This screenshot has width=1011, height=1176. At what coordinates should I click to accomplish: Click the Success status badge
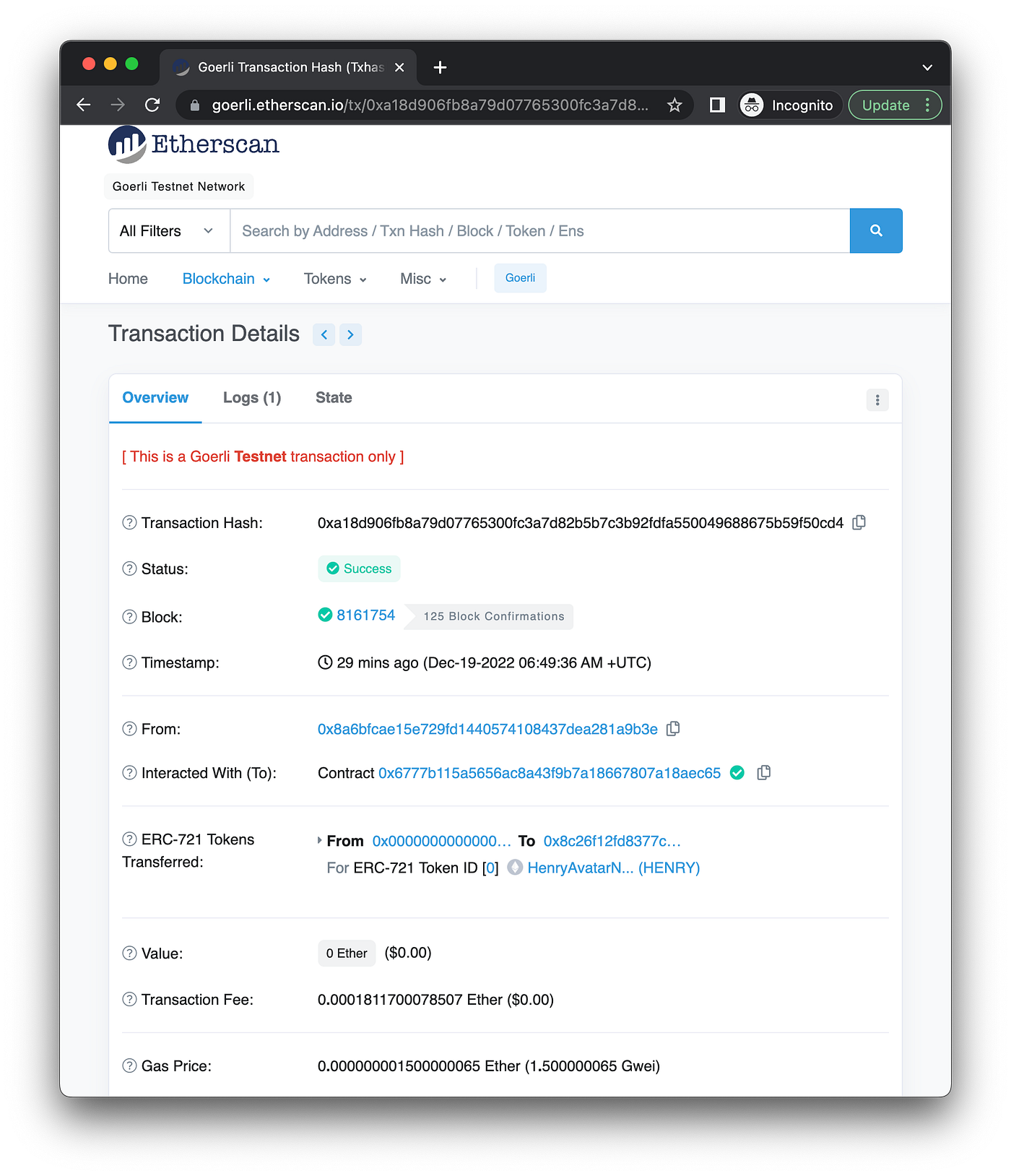pos(359,569)
